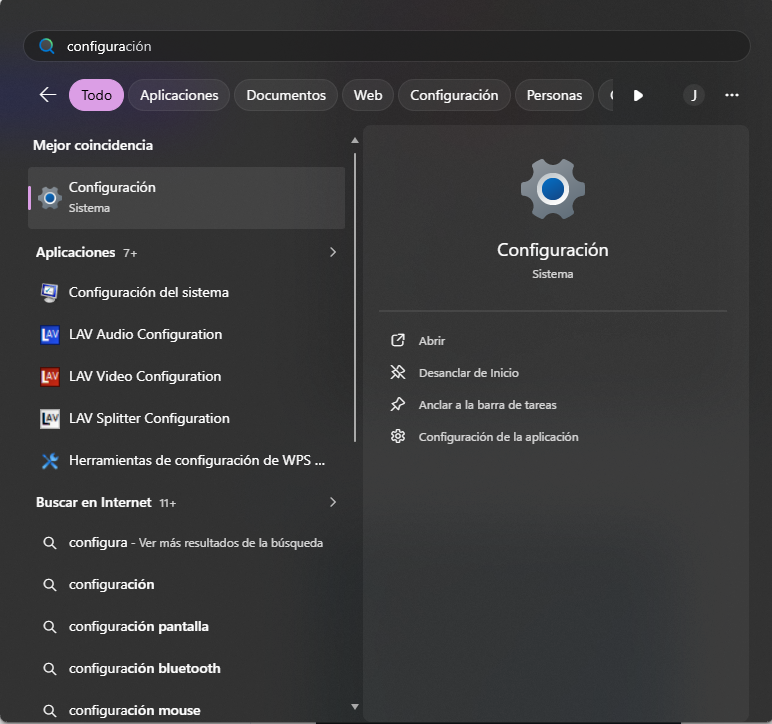Select 'configuración' plain web suggestion
The image size is (772, 724).
click(187, 585)
